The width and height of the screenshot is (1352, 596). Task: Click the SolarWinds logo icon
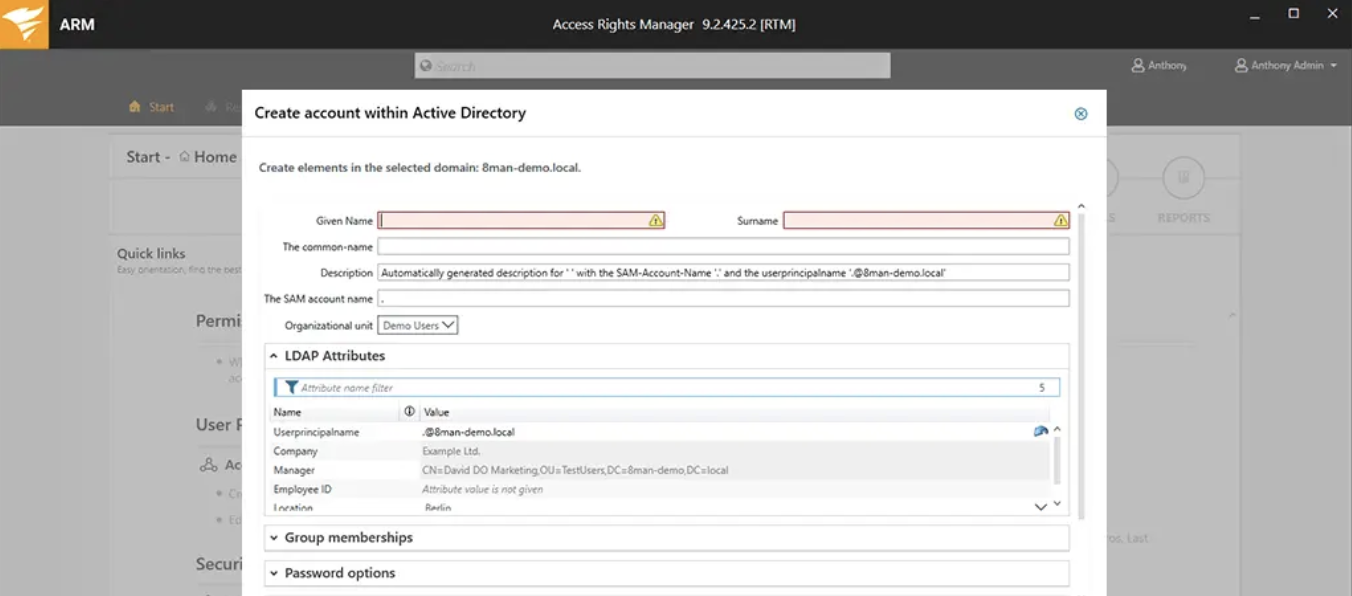(x=24, y=24)
